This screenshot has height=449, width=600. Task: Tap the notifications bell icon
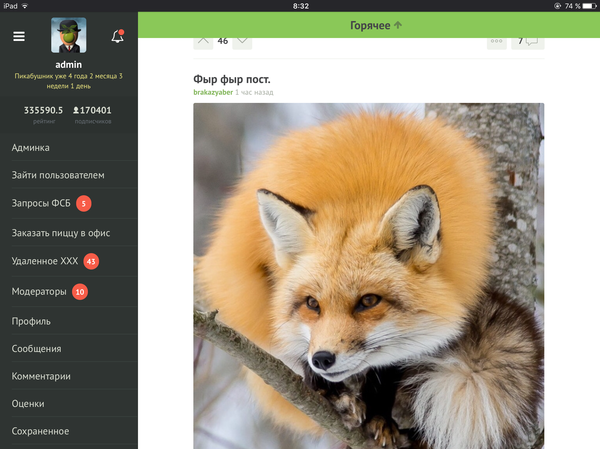click(118, 36)
